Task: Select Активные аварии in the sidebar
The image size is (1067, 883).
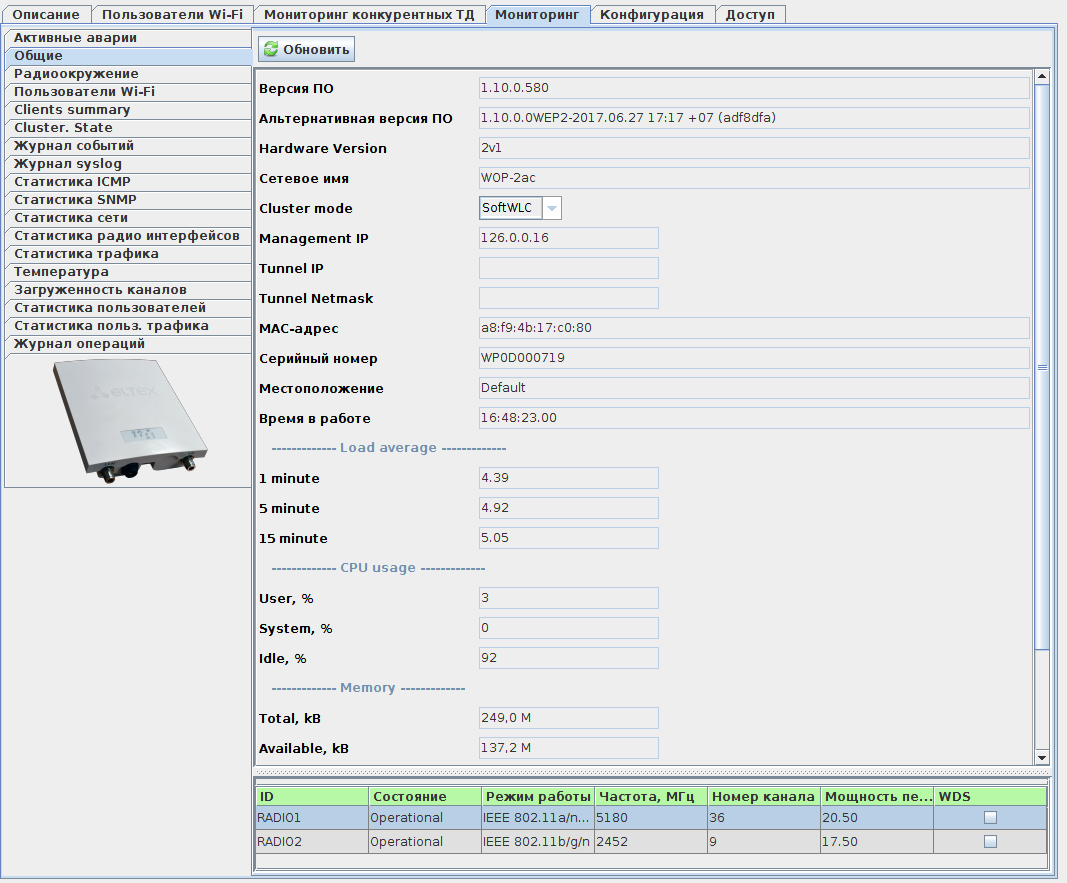Action: pos(76,38)
